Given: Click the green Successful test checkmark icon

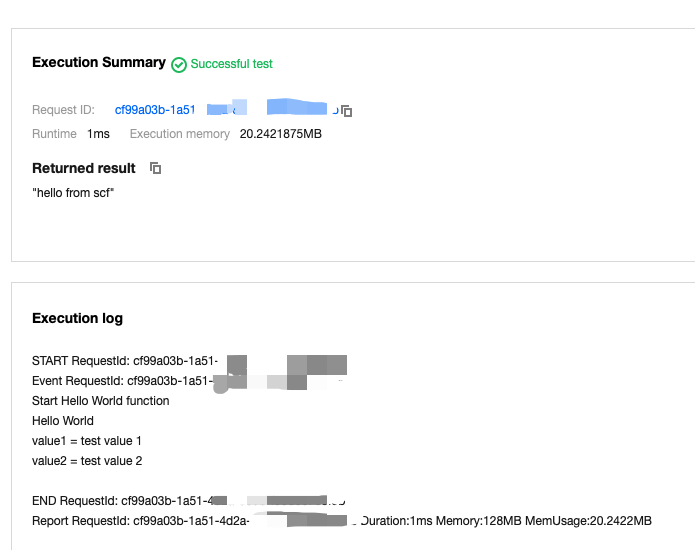Looking at the screenshot, I should click(179, 64).
